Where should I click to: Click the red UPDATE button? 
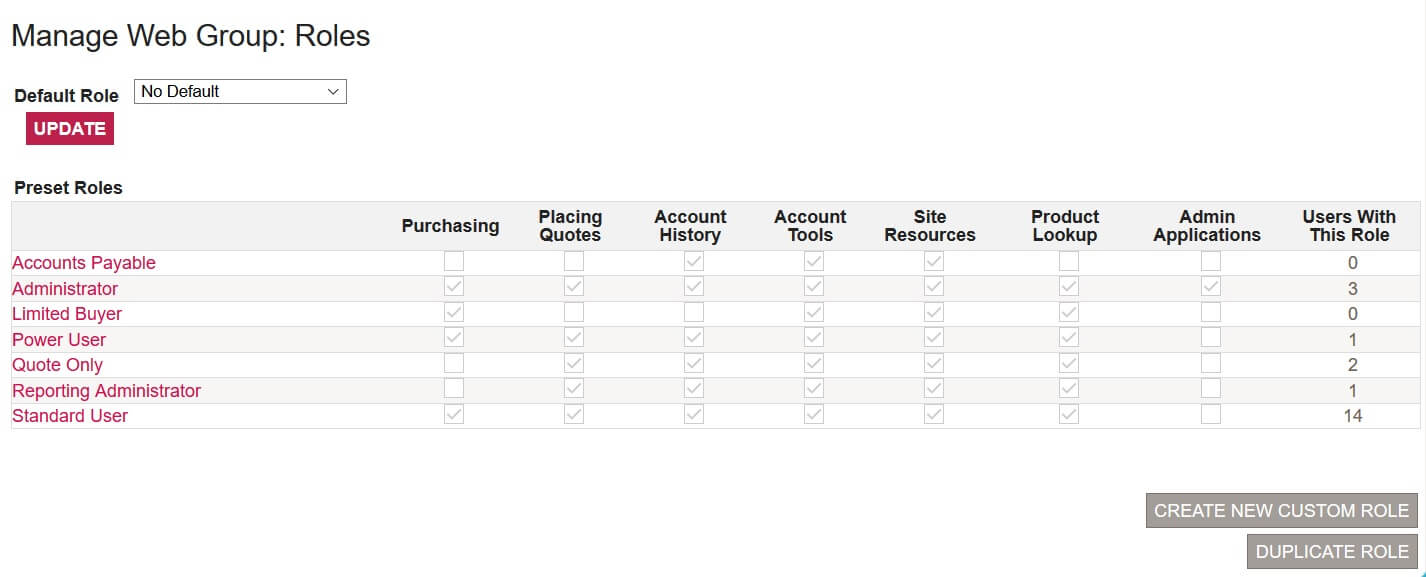pyautogui.click(x=70, y=129)
